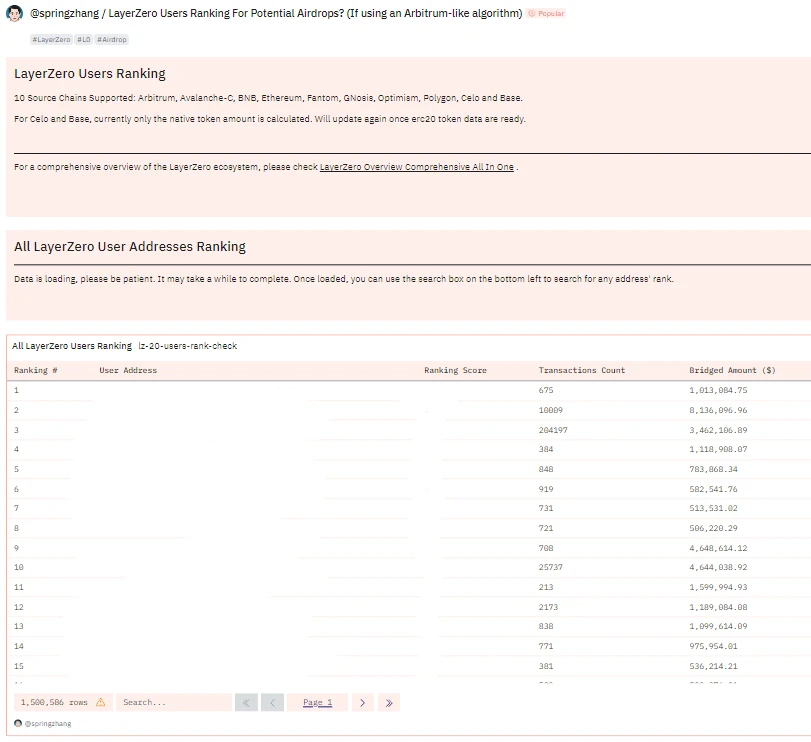Screen dimensions: 811x742
Task: Sort by Transactions Count column header
Action: click(x=581, y=370)
